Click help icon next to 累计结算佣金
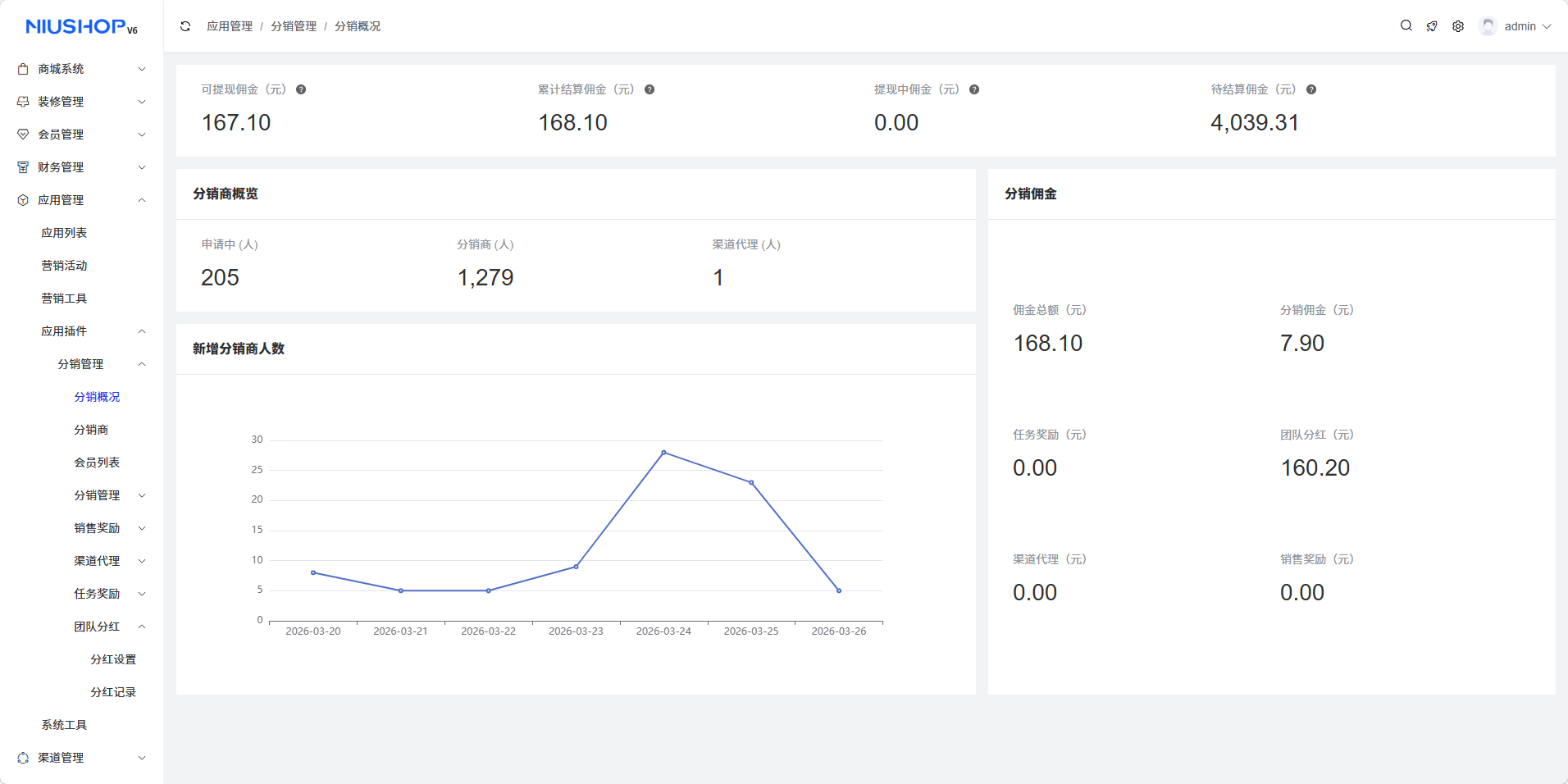 pos(650,89)
